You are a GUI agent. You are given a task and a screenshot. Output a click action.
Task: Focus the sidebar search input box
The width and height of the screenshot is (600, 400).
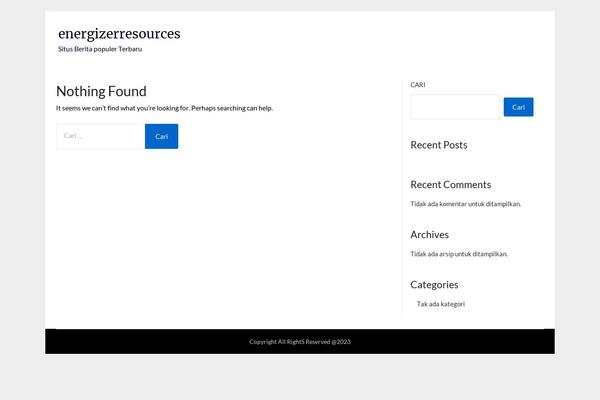pyautogui.click(x=455, y=107)
